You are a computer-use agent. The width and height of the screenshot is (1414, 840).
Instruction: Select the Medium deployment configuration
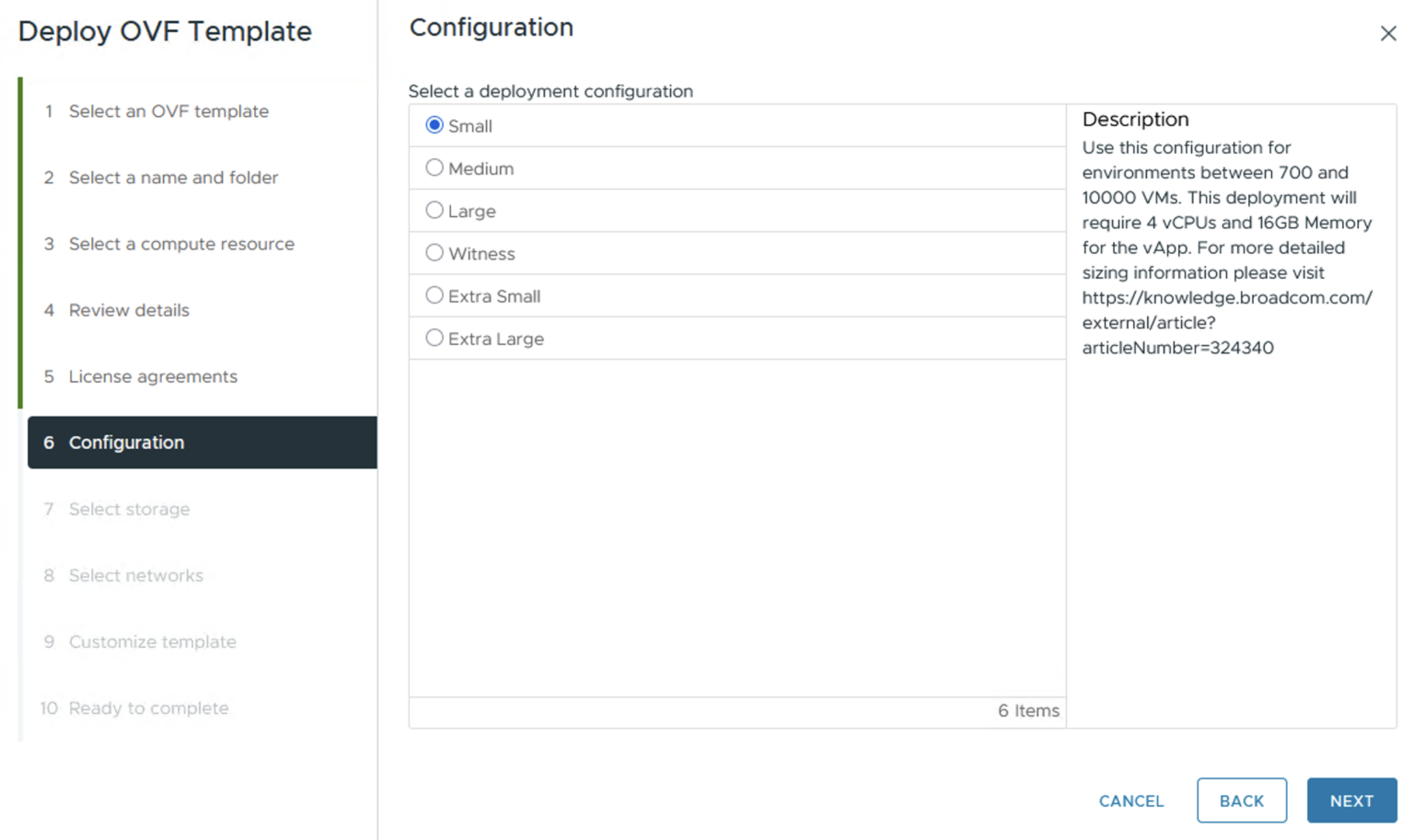434,167
